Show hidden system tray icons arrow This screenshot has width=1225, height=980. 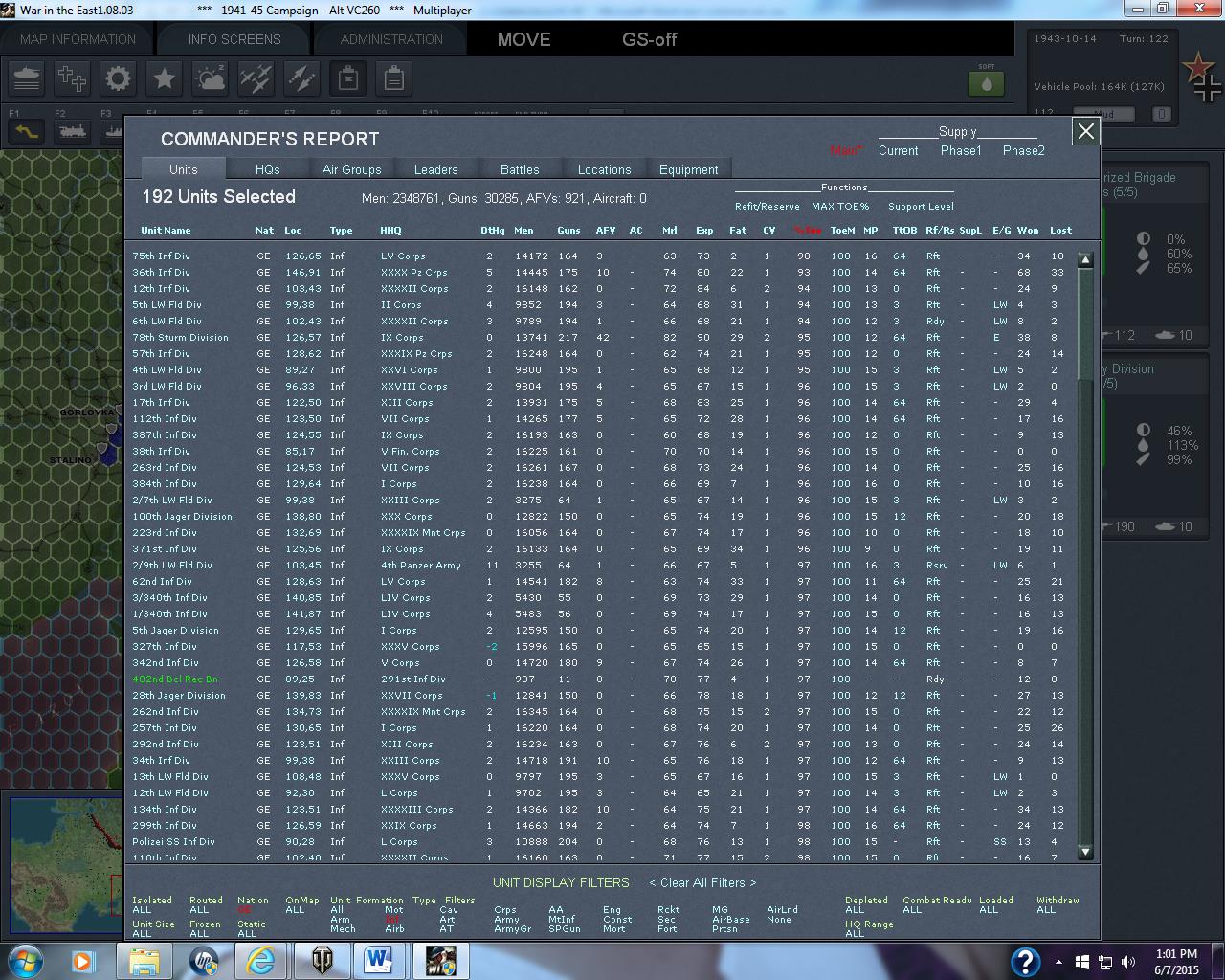pos(1058,961)
